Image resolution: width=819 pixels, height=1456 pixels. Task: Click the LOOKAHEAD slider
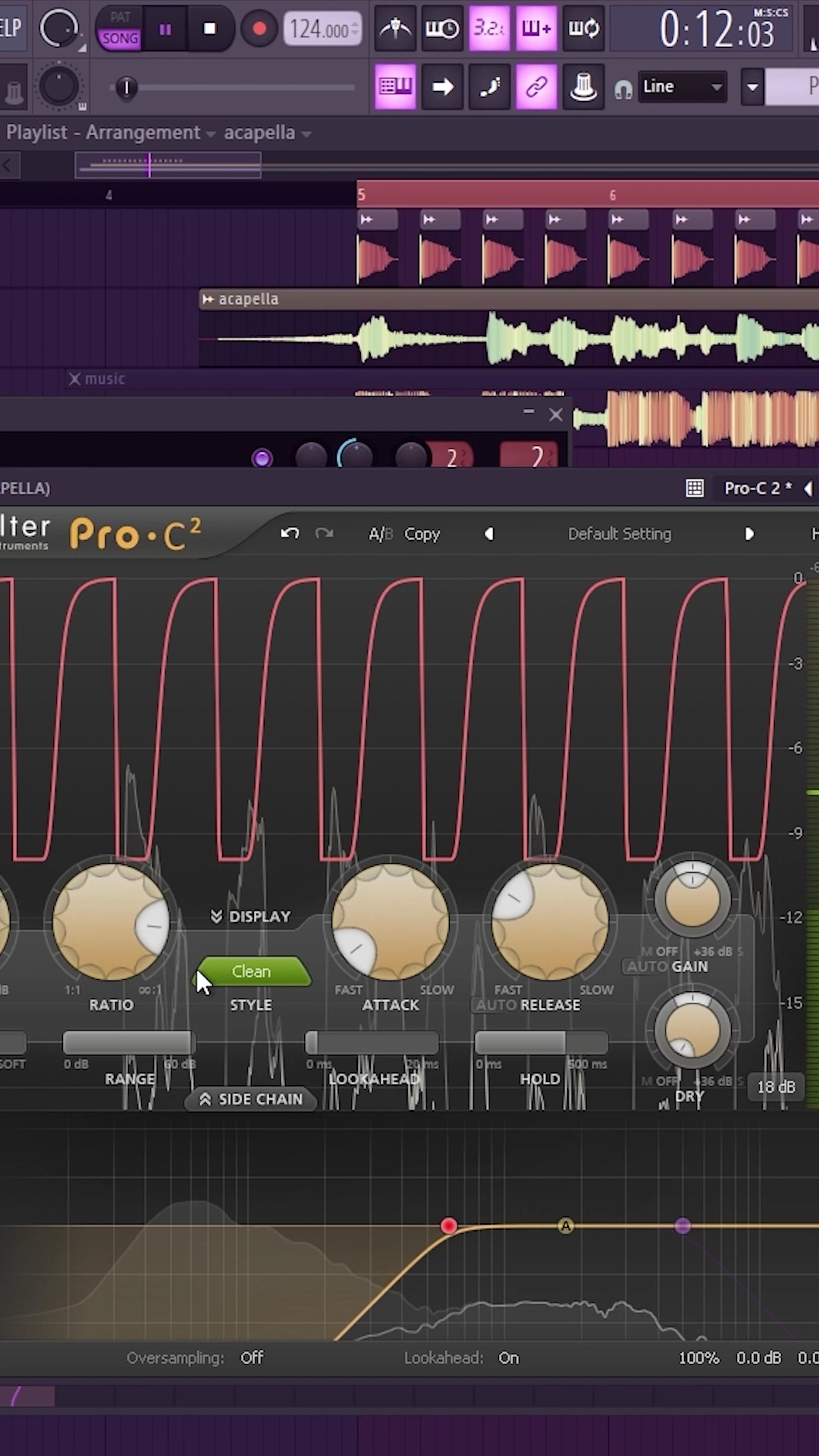pos(372,1043)
